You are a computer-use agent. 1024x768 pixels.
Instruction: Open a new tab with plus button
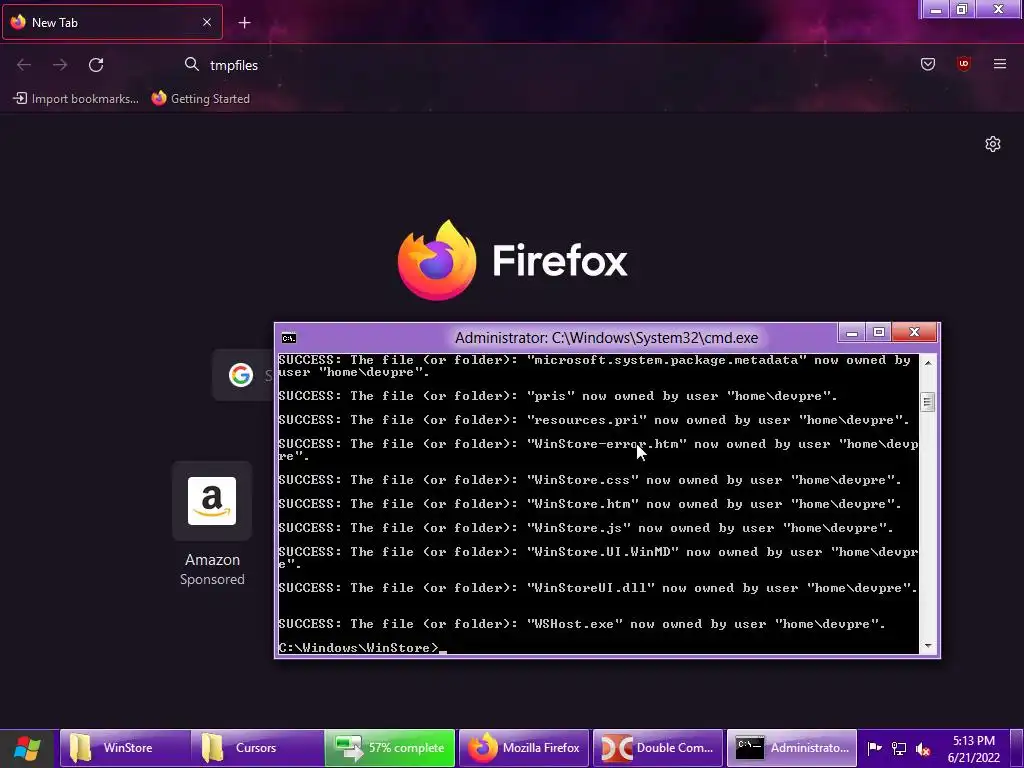[244, 23]
